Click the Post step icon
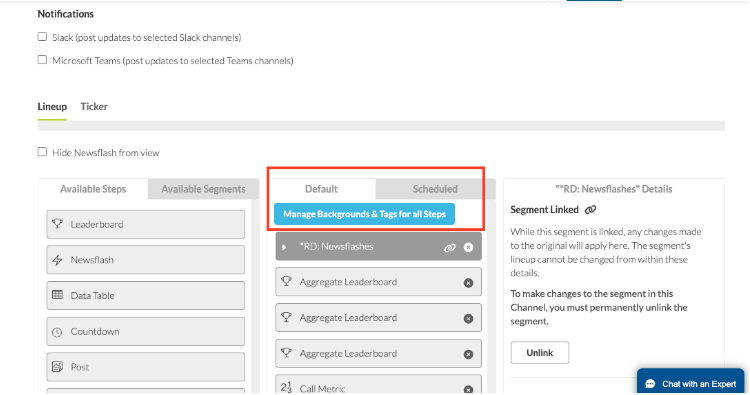 click(x=57, y=367)
